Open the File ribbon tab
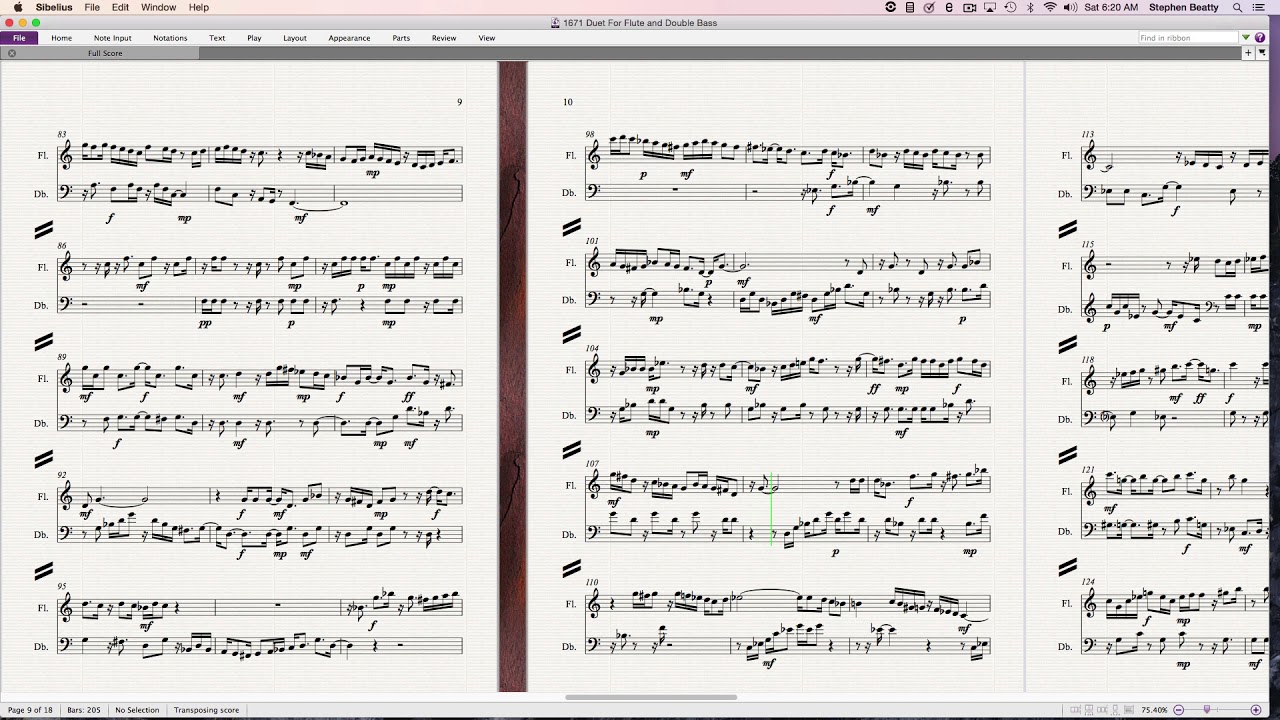1280x720 pixels. point(19,38)
